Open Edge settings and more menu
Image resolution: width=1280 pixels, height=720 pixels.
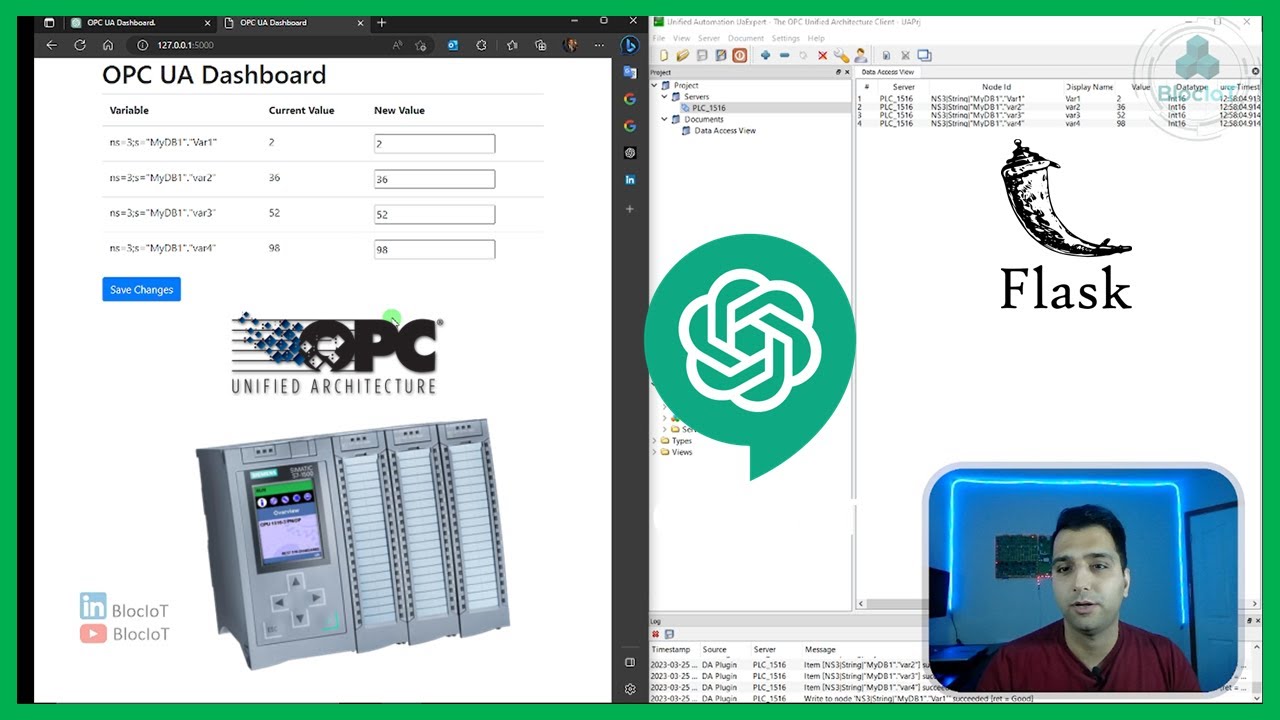[x=598, y=45]
